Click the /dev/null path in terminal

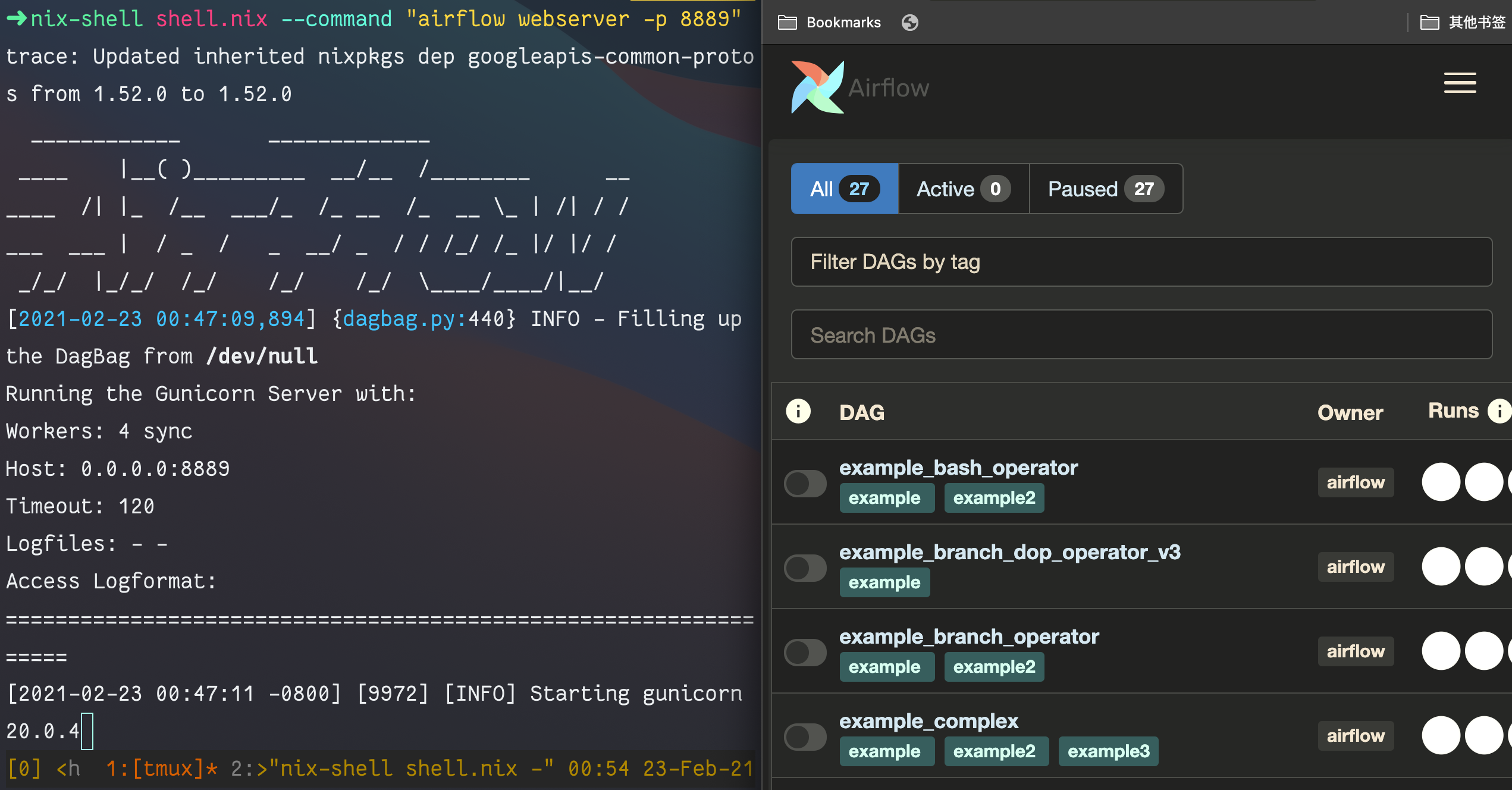[x=262, y=356]
